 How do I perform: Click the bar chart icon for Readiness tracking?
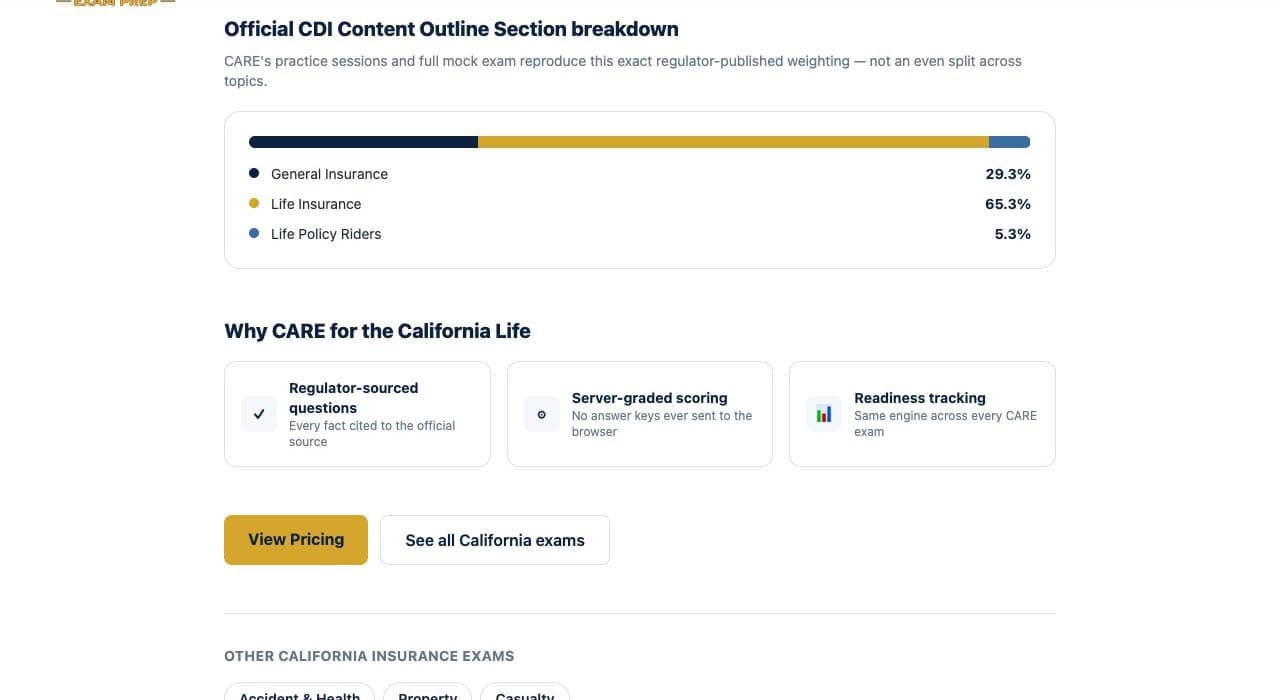[x=824, y=414]
